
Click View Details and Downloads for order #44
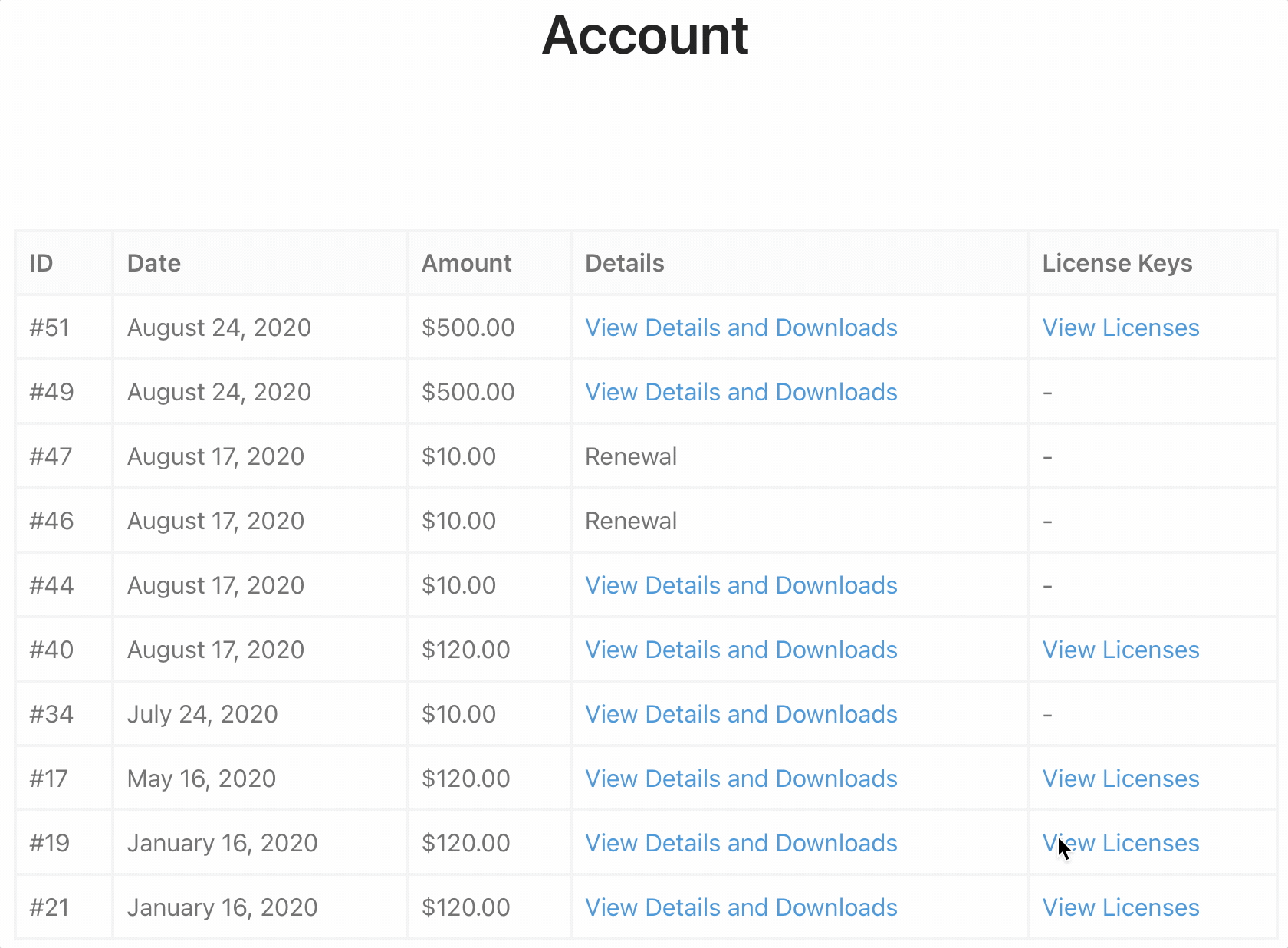point(741,585)
